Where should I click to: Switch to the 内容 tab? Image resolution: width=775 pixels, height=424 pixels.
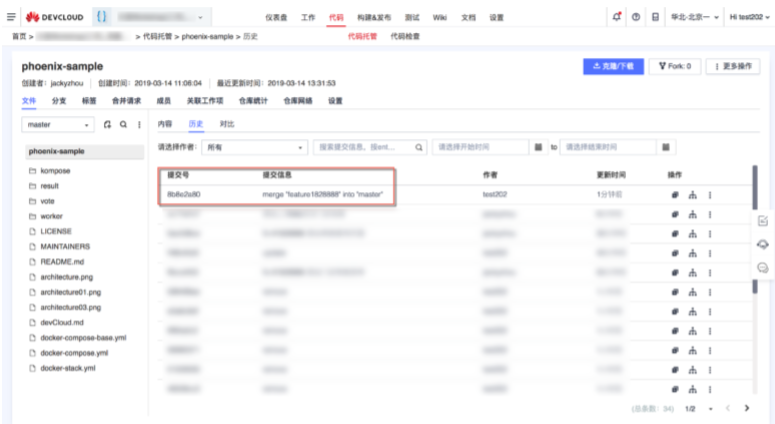[165, 124]
